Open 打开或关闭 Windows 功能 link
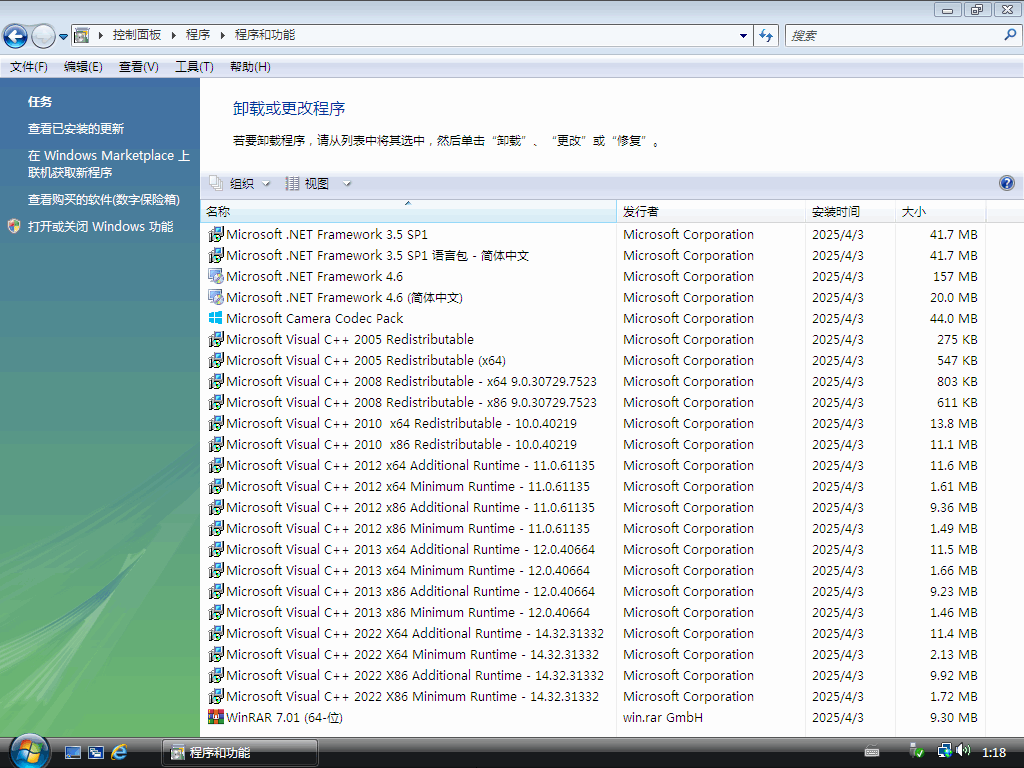Image resolution: width=1024 pixels, height=768 pixels. click(x=101, y=227)
